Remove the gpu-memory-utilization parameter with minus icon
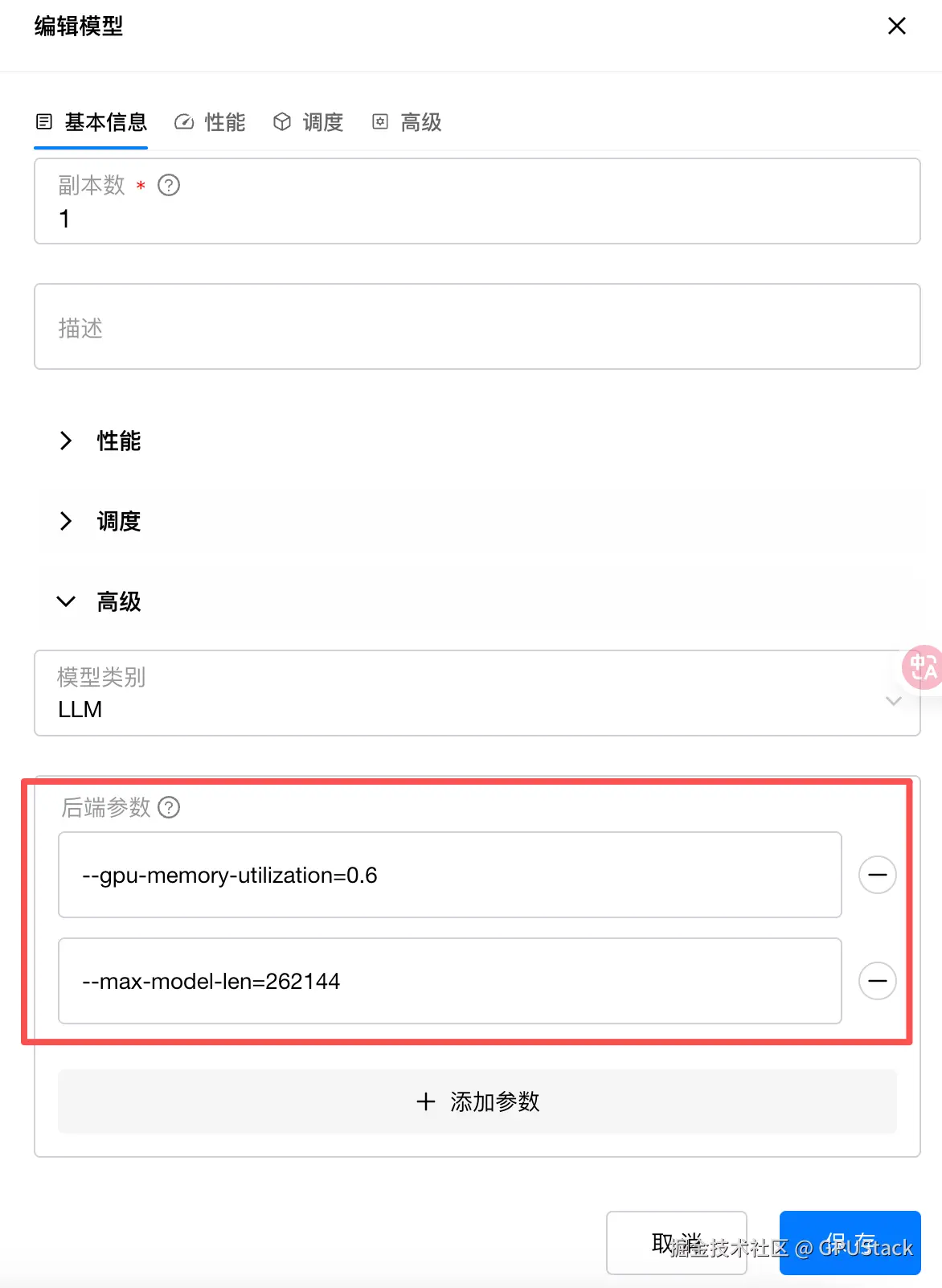Screen dimensions: 942x1288 pyautogui.click(x=877, y=875)
